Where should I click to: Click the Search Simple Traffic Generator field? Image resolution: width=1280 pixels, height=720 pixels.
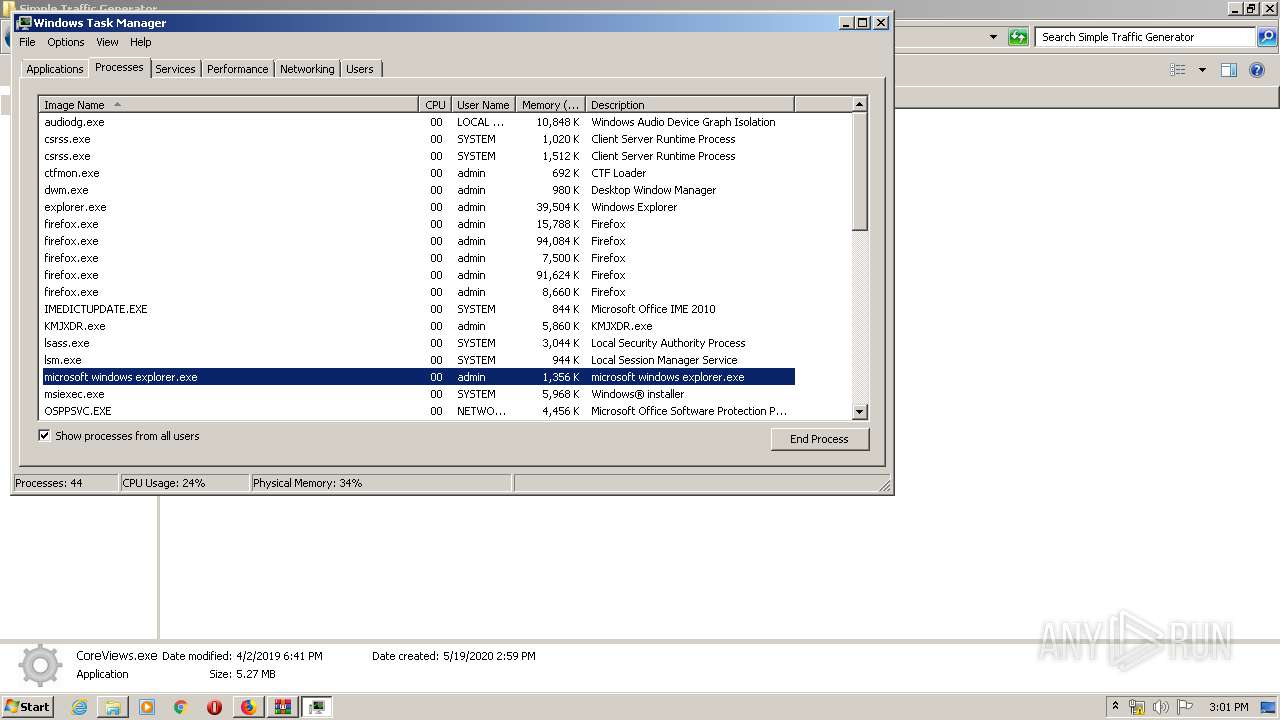1145,37
